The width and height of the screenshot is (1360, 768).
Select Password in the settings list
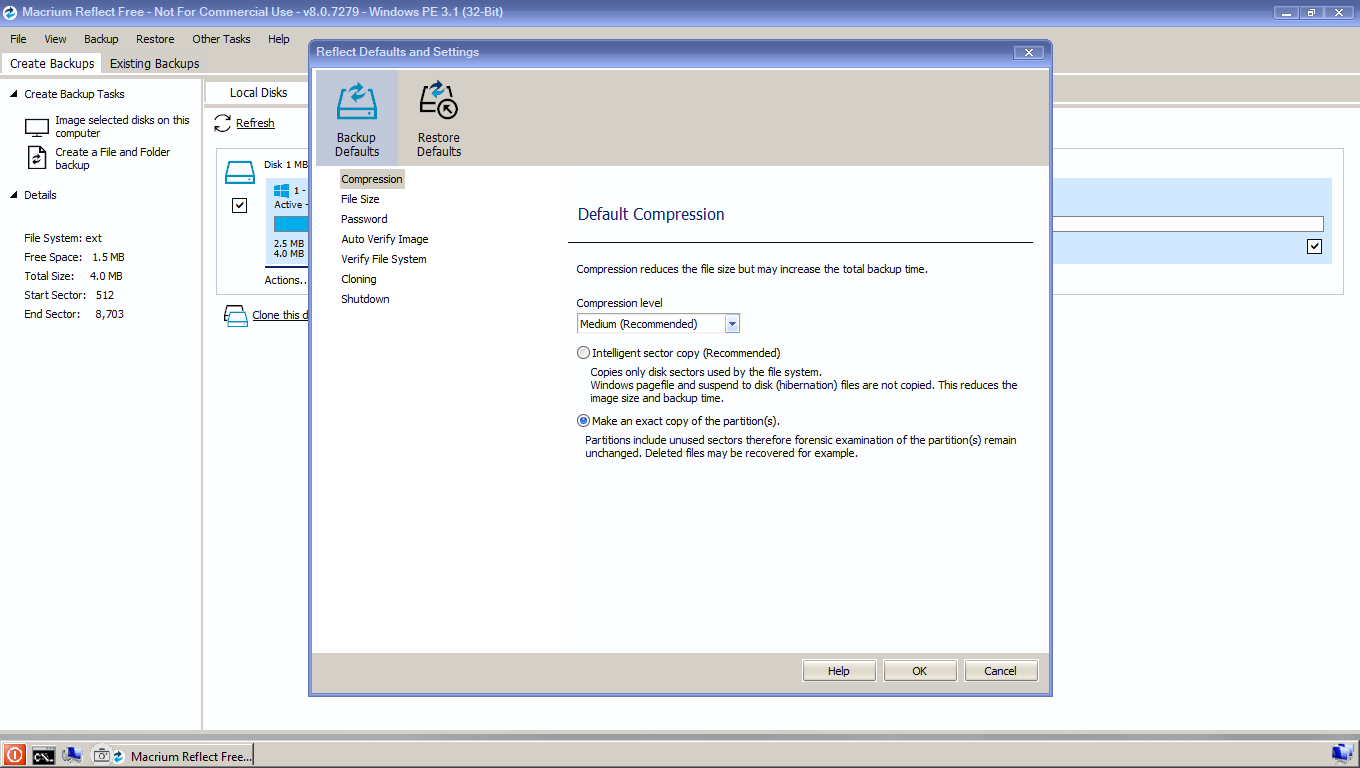[364, 219]
